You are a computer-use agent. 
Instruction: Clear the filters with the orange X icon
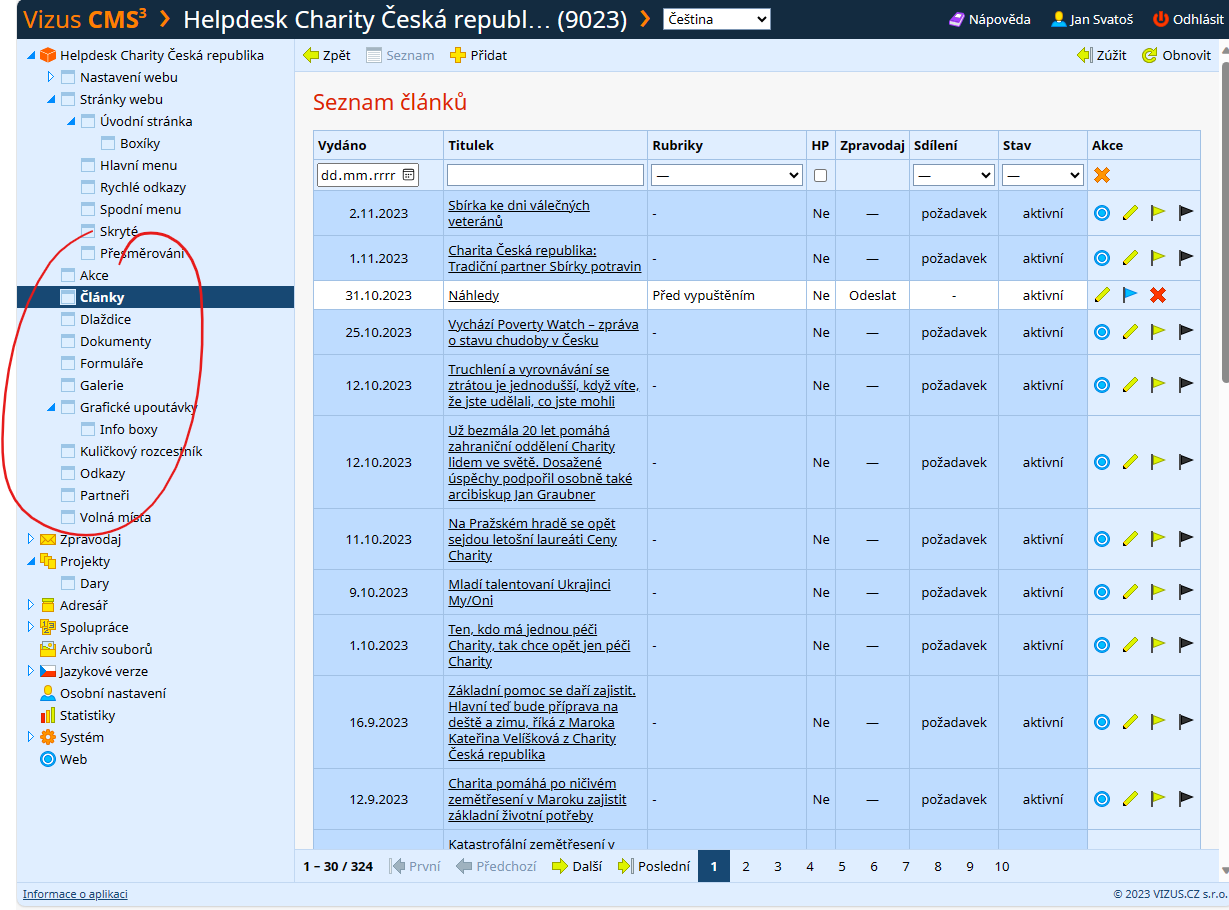point(1102,175)
